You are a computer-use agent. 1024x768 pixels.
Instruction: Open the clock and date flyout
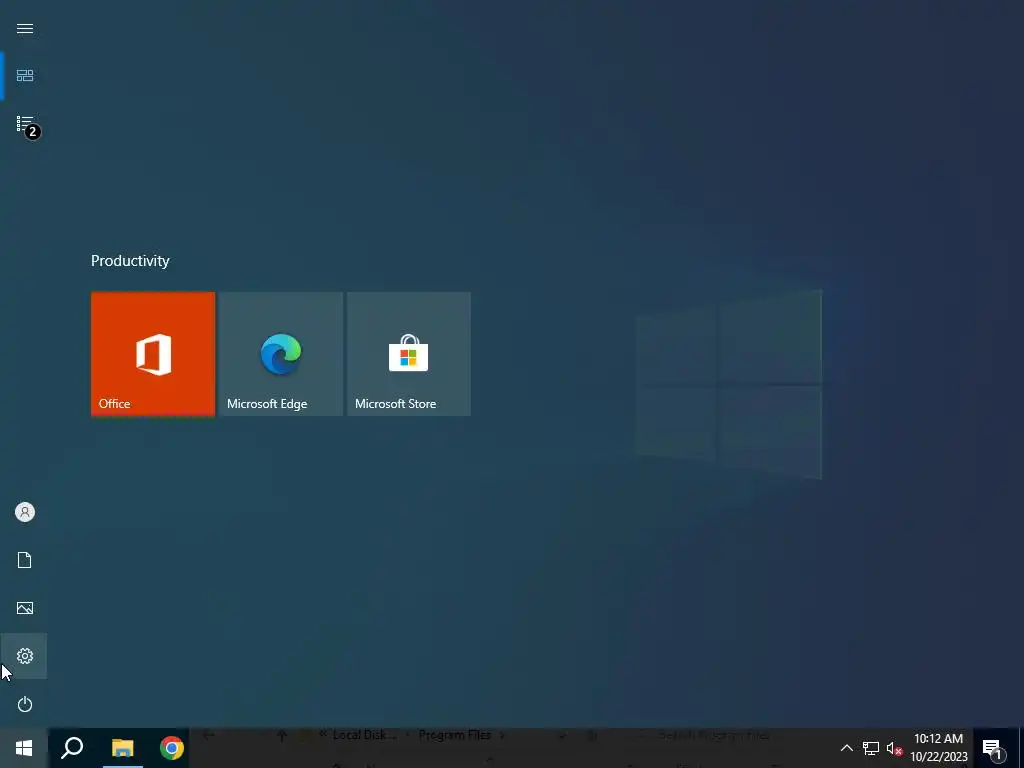pos(938,748)
